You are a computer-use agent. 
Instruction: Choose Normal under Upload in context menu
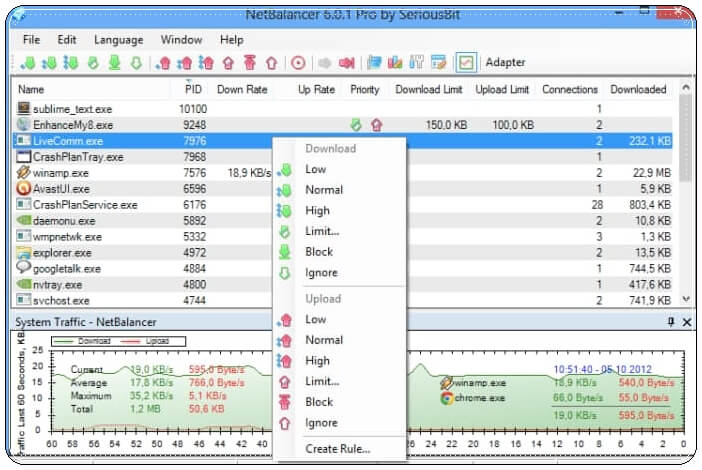click(340, 340)
